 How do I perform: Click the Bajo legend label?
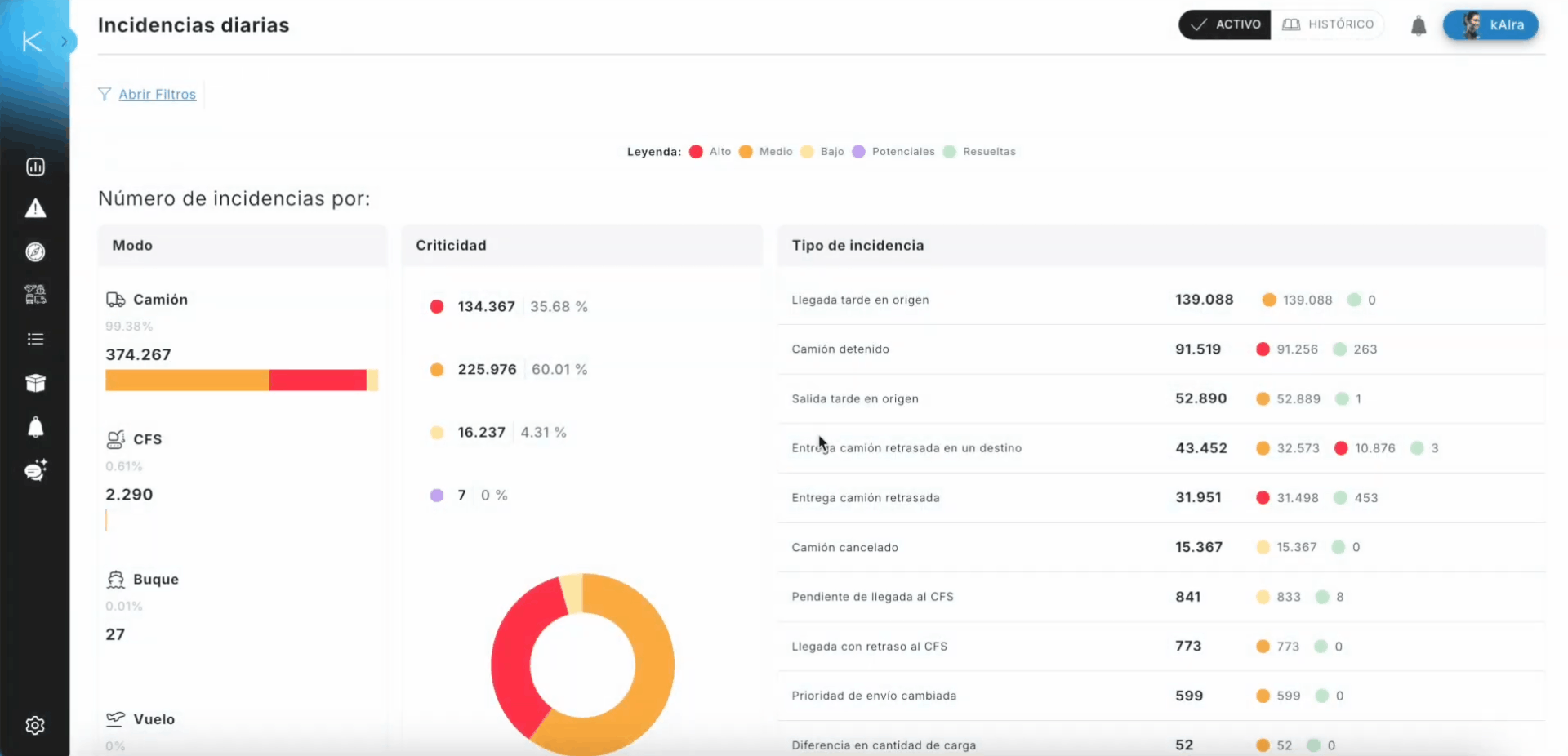pos(832,152)
